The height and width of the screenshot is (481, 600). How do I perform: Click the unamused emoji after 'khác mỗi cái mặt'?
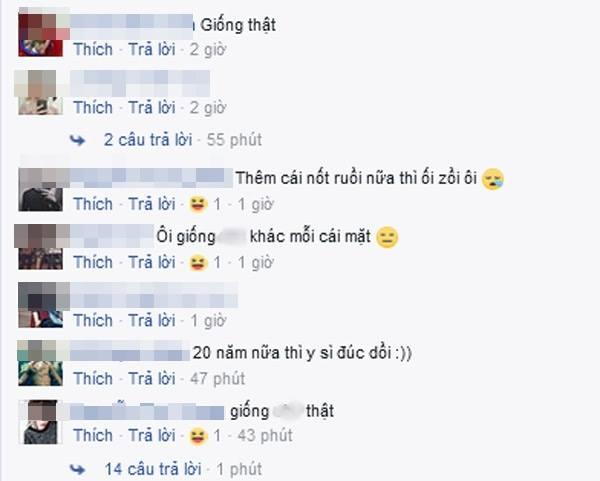(x=387, y=237)
